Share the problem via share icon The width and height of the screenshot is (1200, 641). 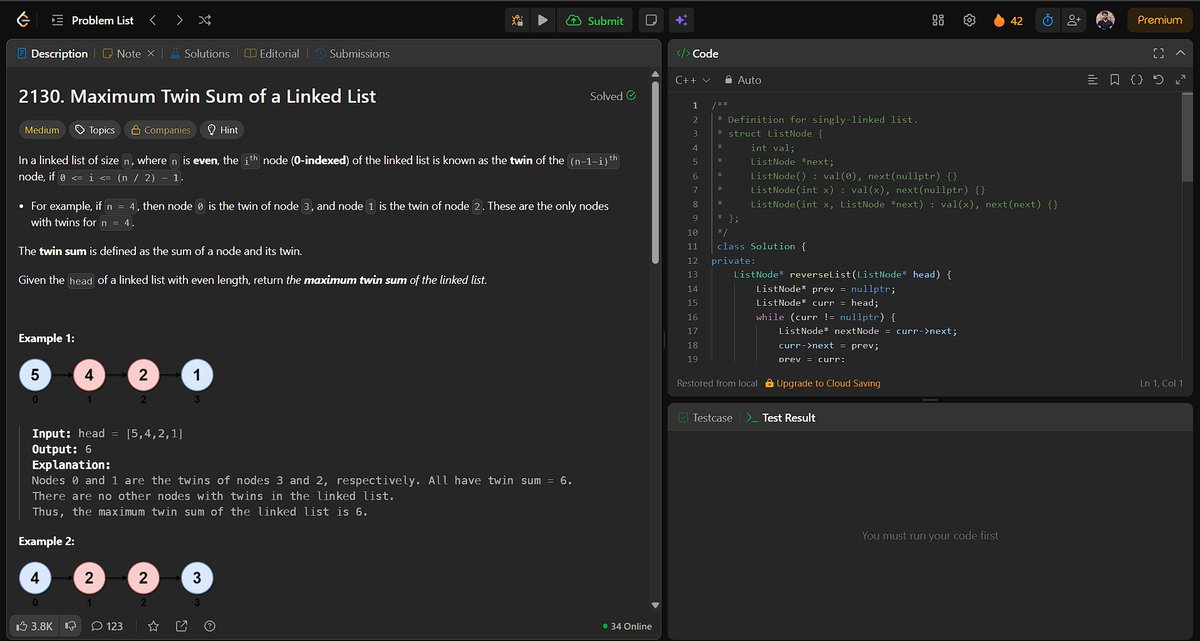[181, 626]
